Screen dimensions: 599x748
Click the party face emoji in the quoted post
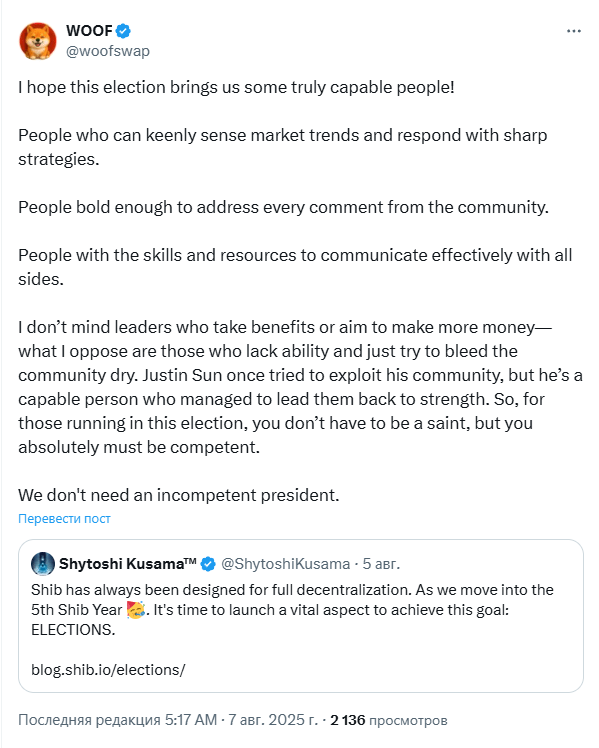click(136, 610)
